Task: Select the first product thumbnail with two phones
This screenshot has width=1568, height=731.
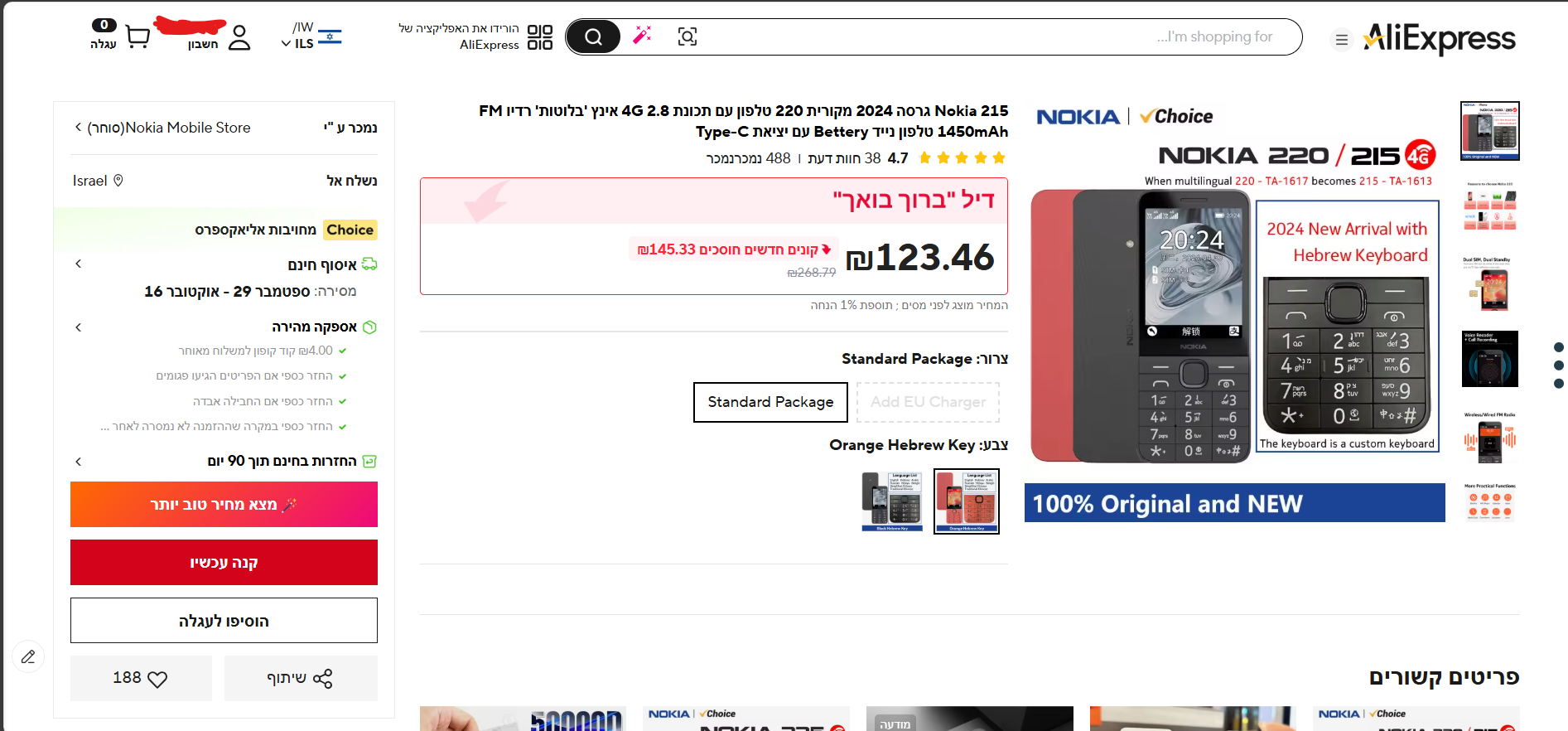Action: [1490, 131]
